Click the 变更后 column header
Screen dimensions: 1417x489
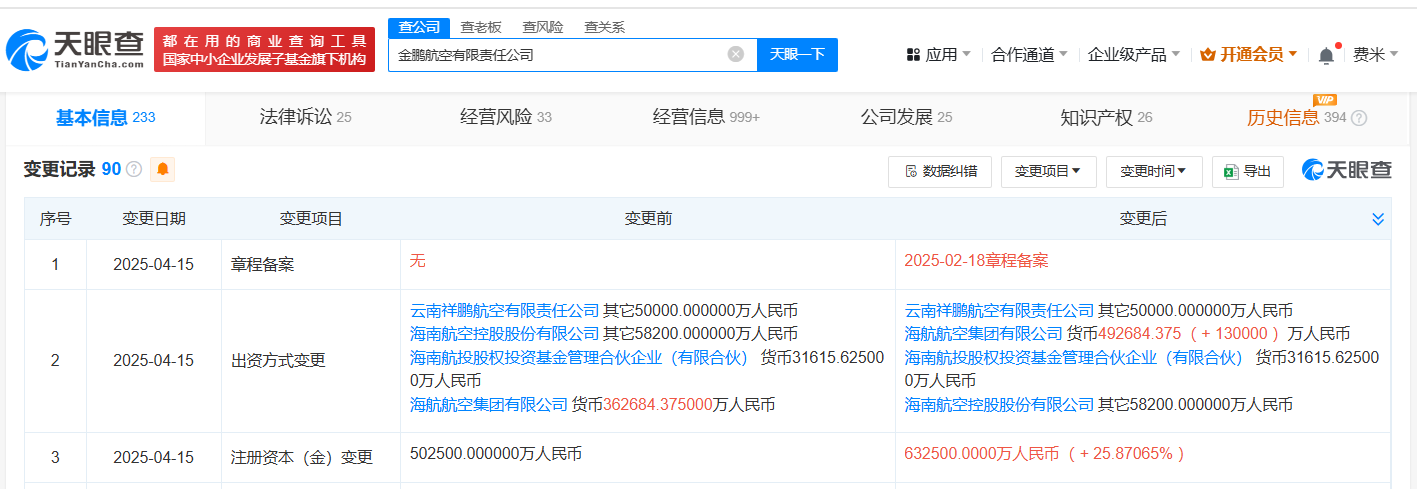tap(1143, 219)
